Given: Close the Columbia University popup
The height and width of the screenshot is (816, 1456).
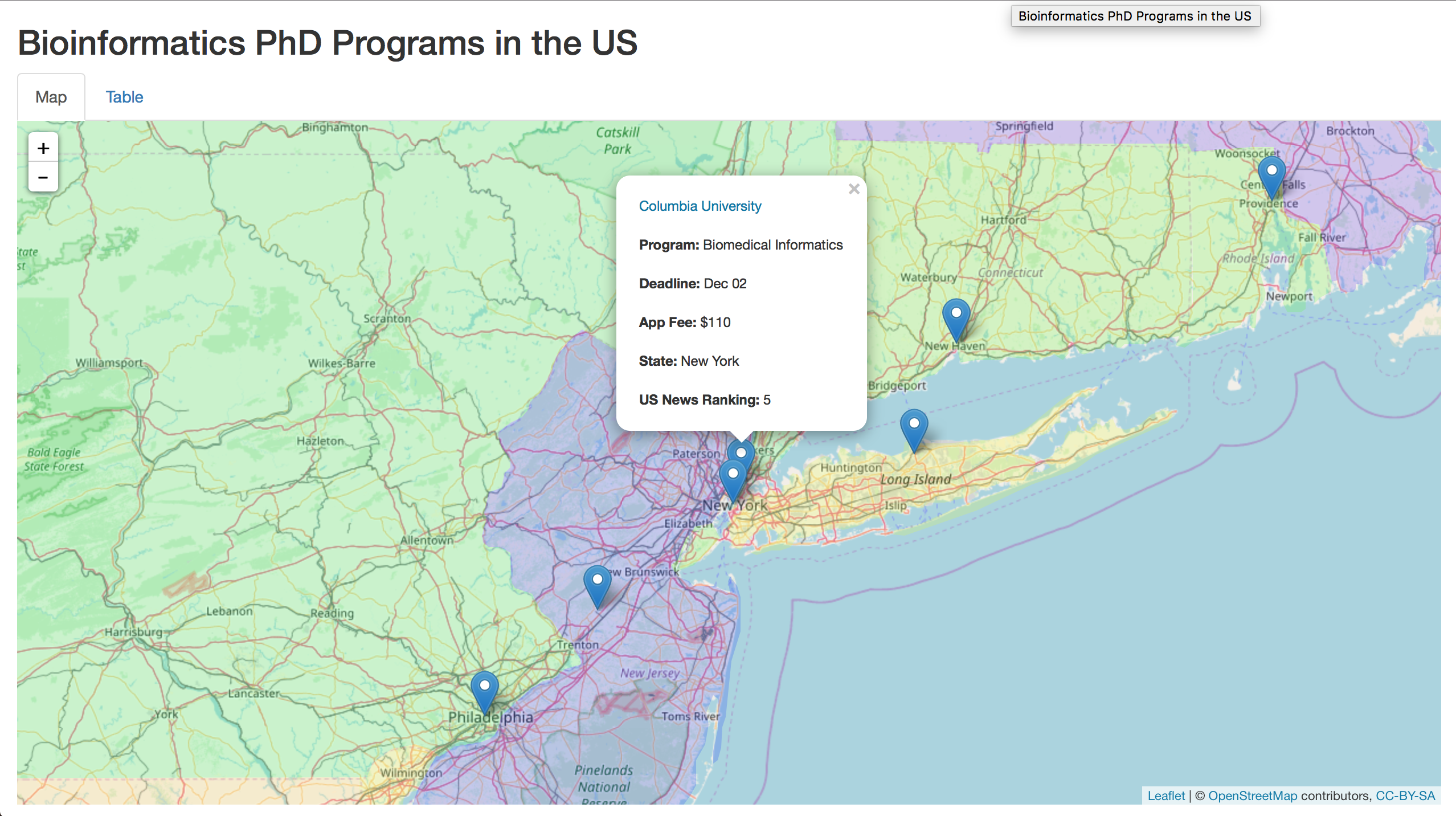Looking at the screenshot, I should point(853,189).
